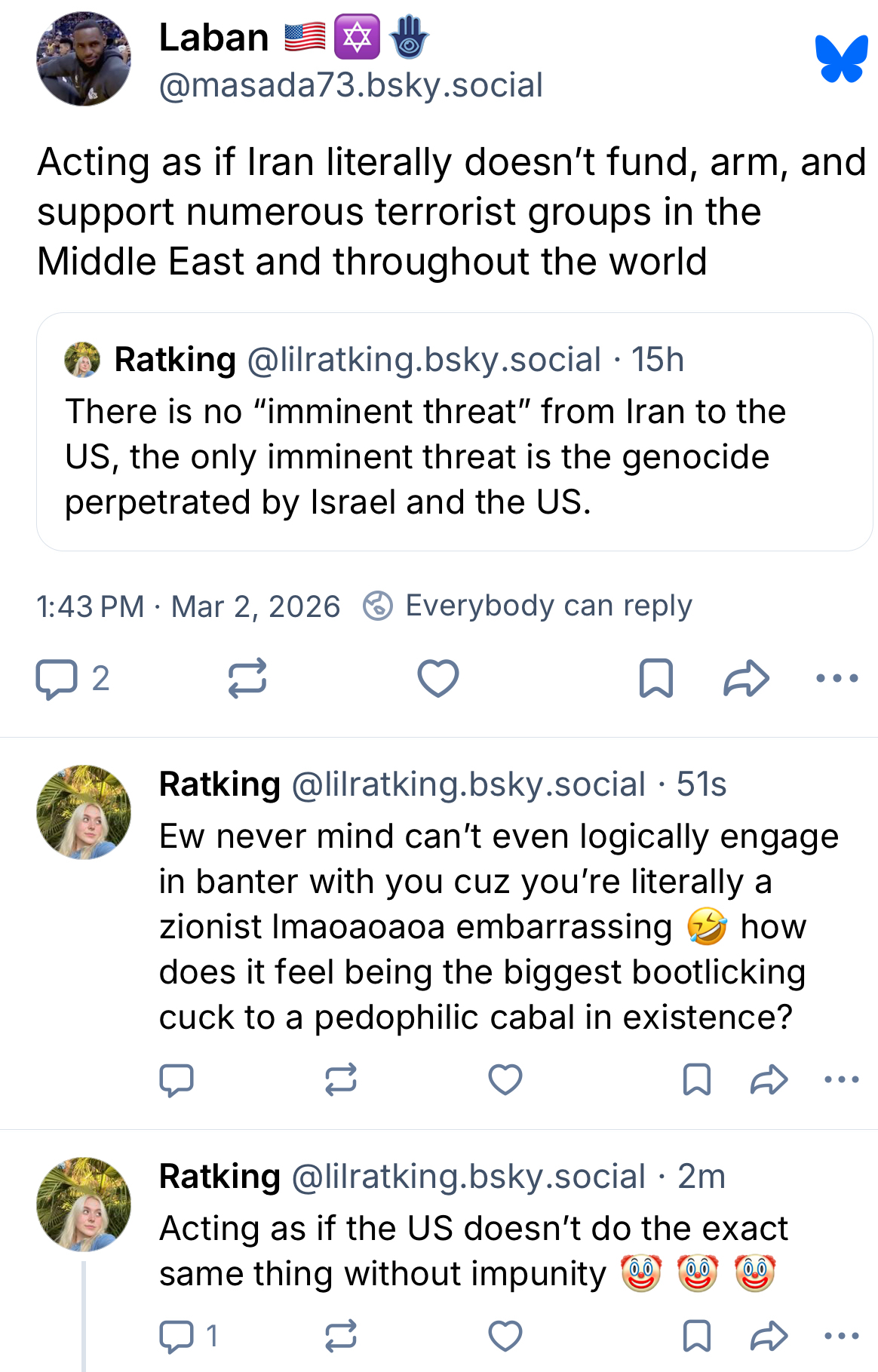Like Ratking's 51s-old reply
The image size is (878, 1372).
(505, 1079)
